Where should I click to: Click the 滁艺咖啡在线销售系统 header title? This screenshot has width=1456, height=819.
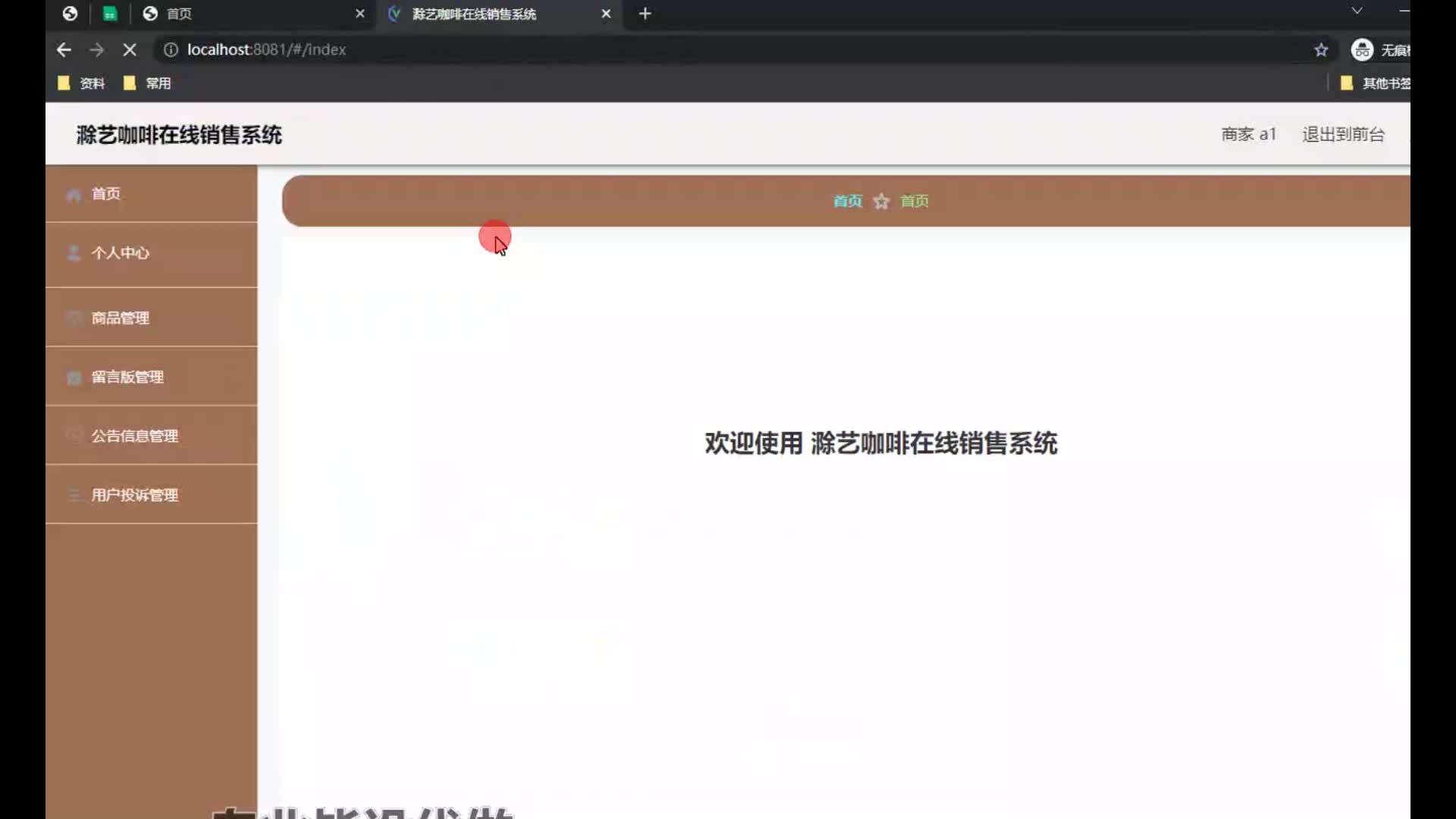pyautogui.click(x=179, y=135)
